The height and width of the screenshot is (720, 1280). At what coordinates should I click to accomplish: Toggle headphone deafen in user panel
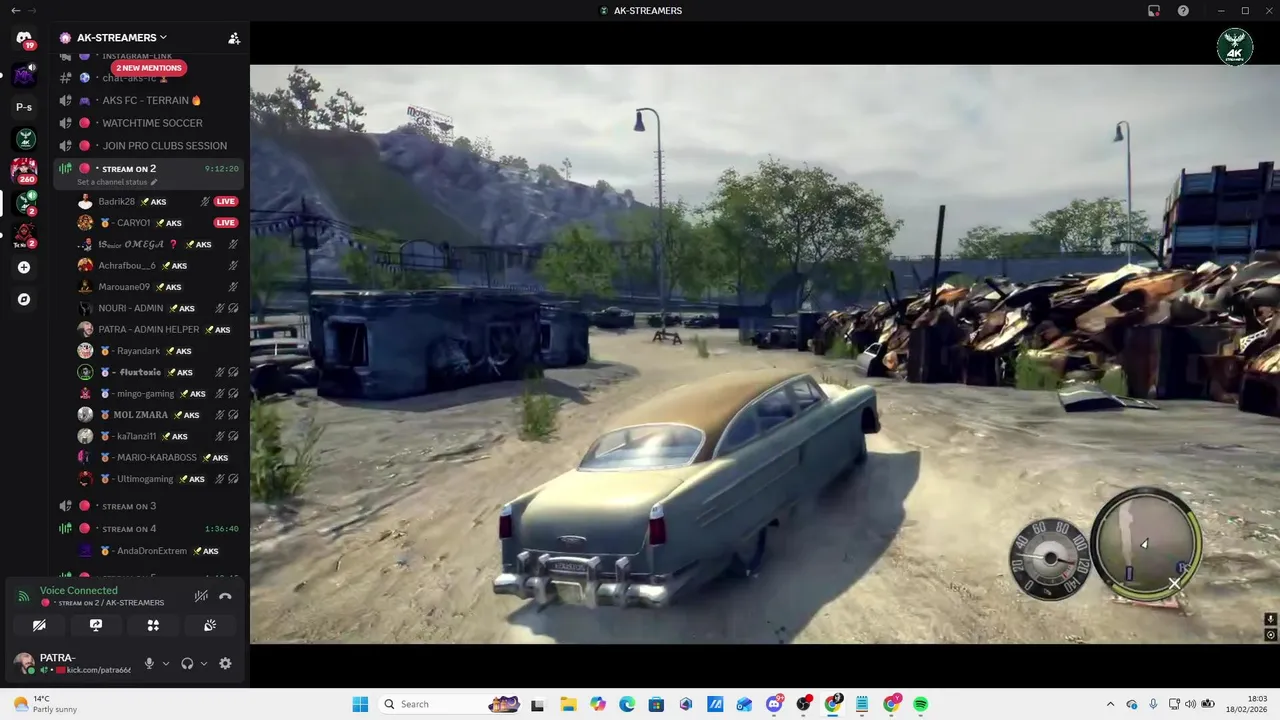point(187,663)
